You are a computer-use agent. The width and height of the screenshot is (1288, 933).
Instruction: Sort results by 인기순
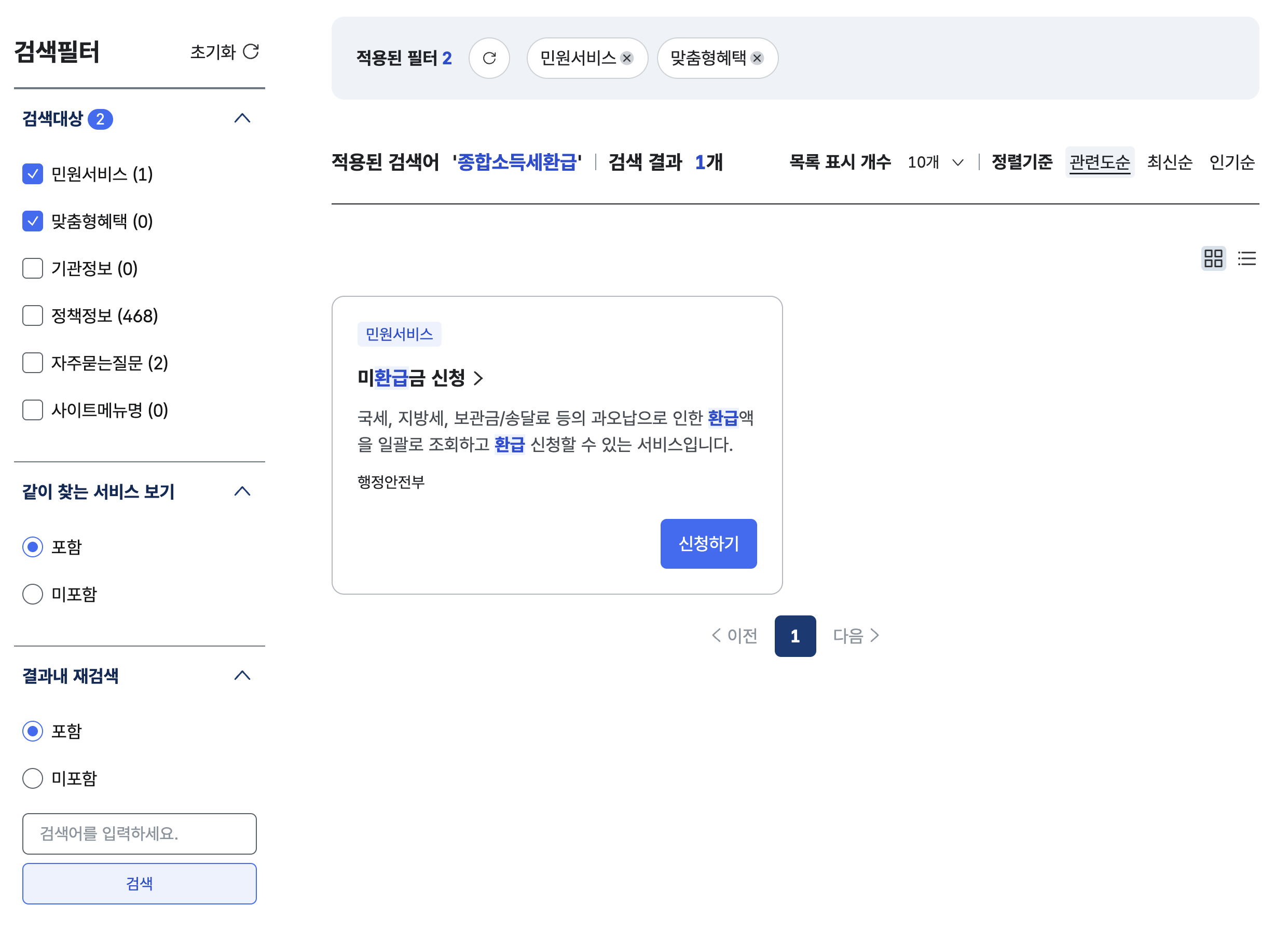(x=1231, y=162)
